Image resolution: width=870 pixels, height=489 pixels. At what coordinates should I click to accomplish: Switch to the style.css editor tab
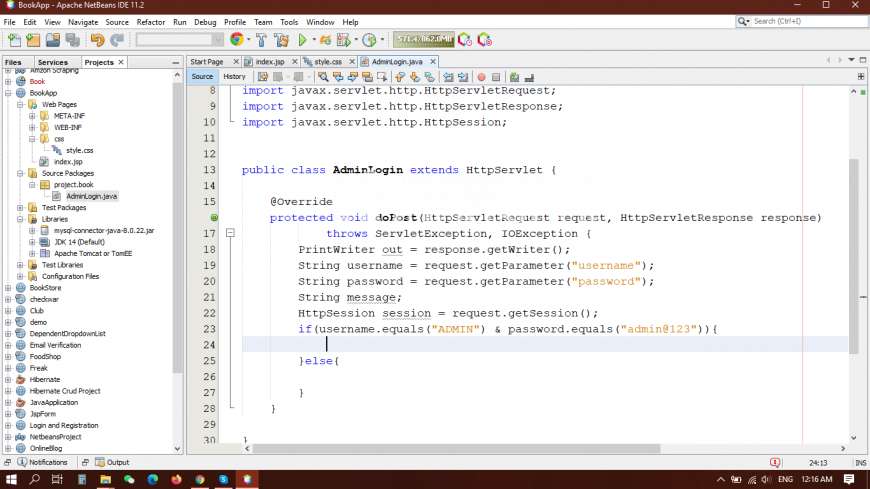pos(328,62)
